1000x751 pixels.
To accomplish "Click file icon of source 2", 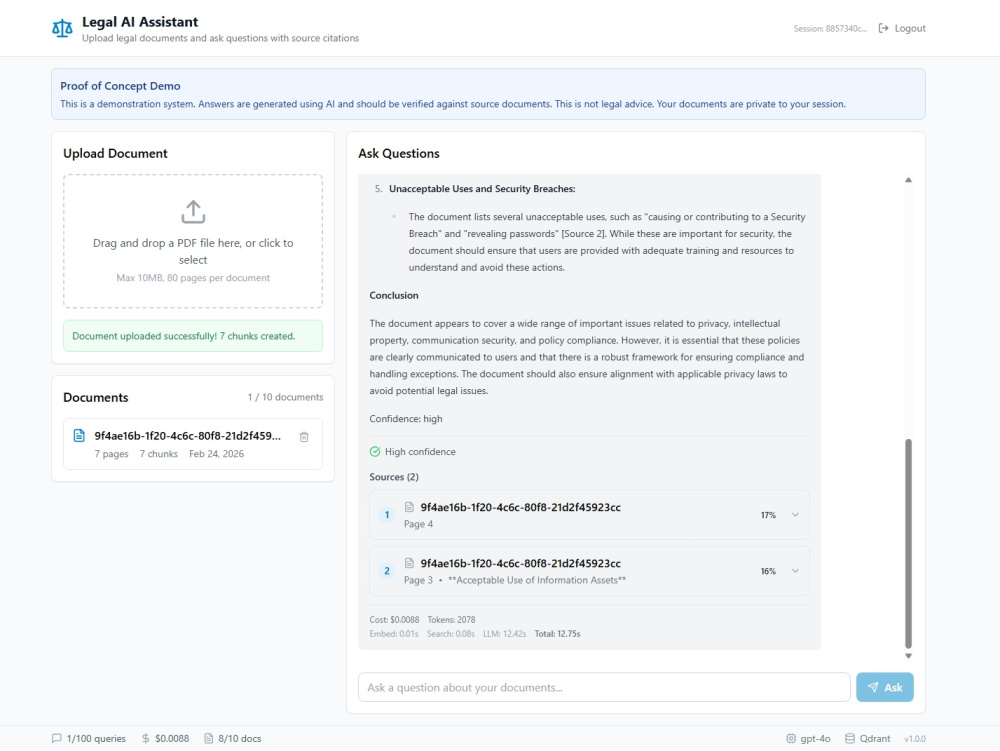I will tap(409, 563).
